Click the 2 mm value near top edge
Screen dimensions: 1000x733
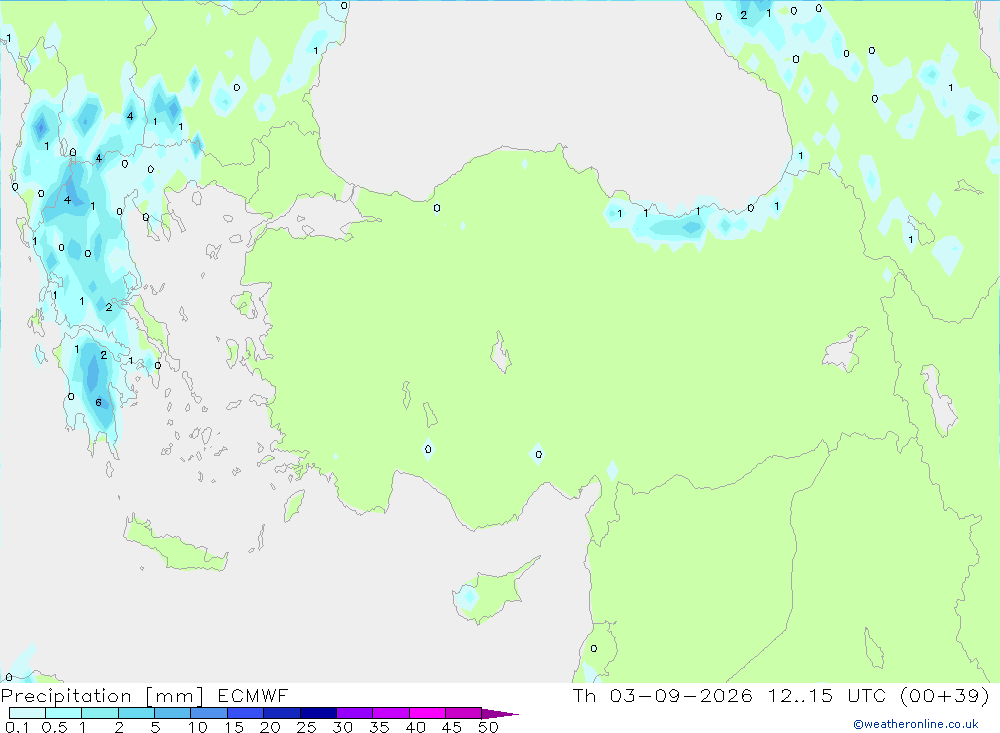pyautogui.click(x=744, y=15)
